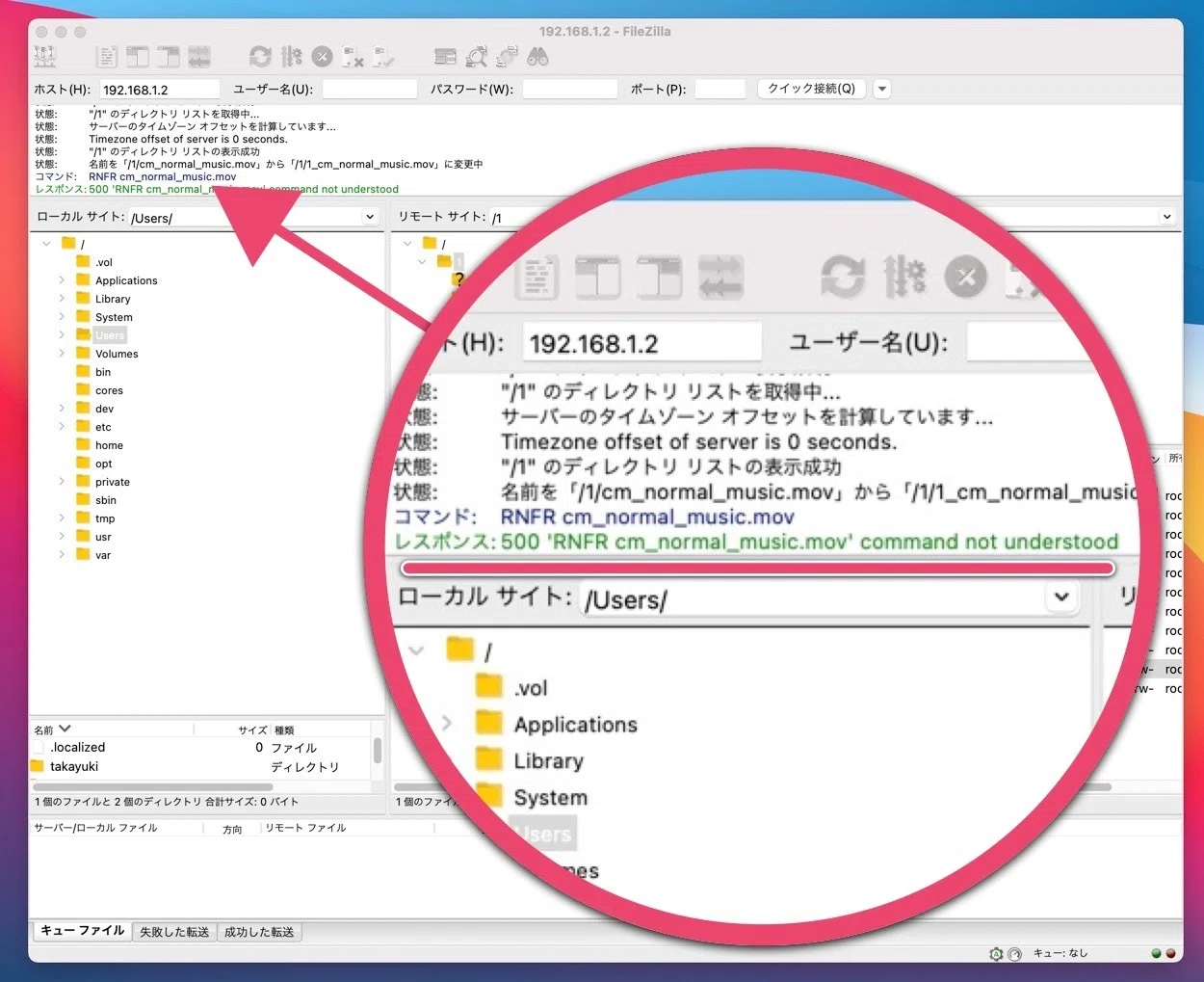Refresh the file and folder lists
This screenshot has width=1204, height=982.
tap(260, 57)
